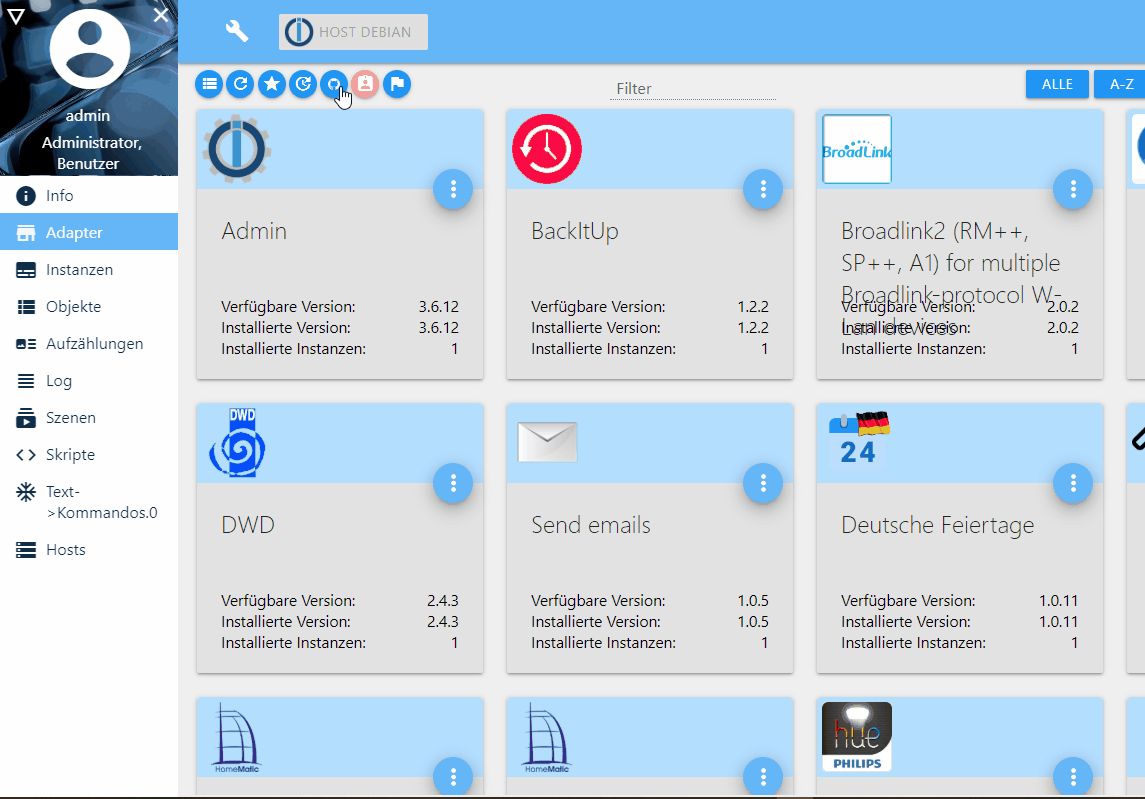
Task: Click the refresh adapter list icon
Action: click(x=240, y=84)
